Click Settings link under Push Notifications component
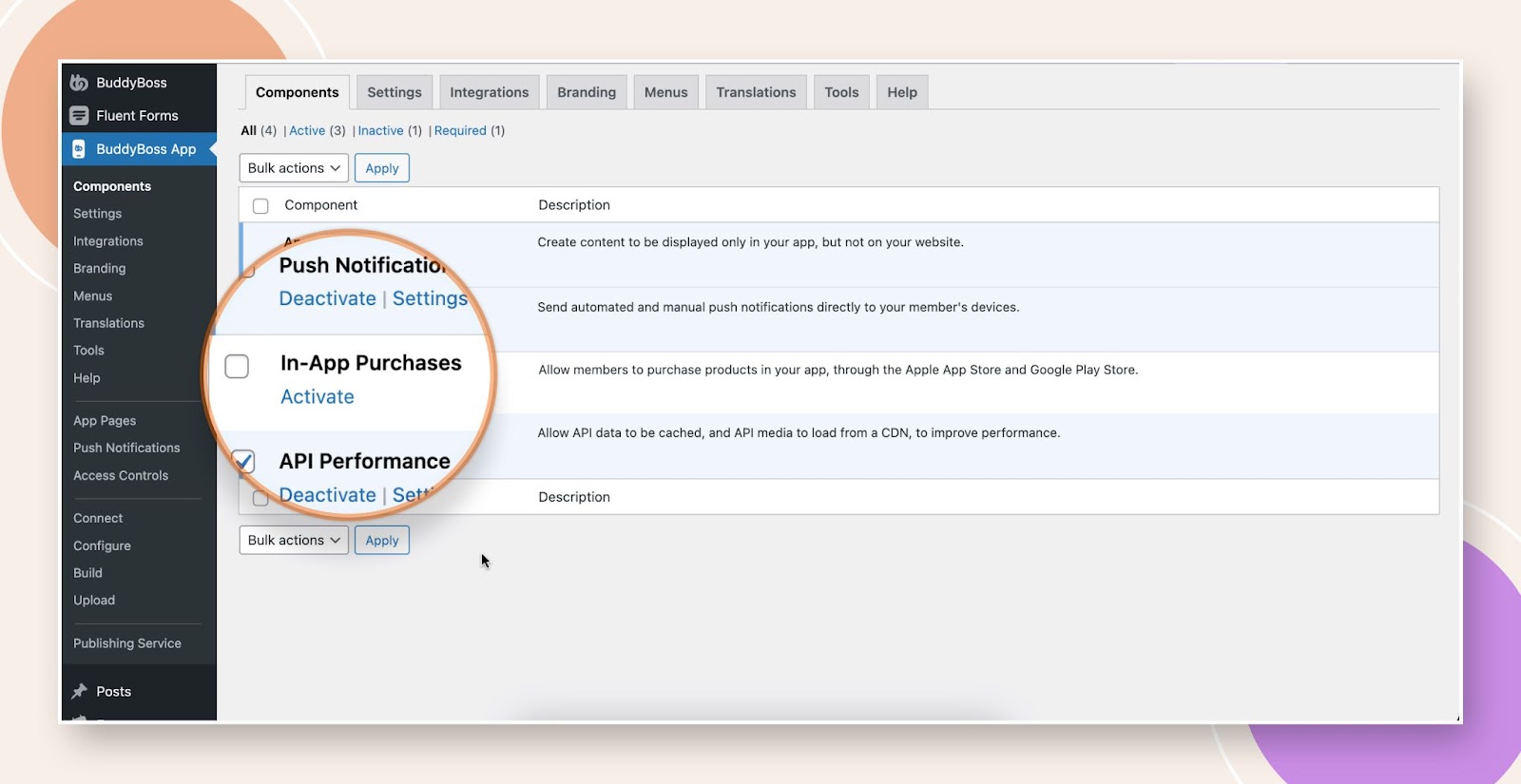 point(430,298)
